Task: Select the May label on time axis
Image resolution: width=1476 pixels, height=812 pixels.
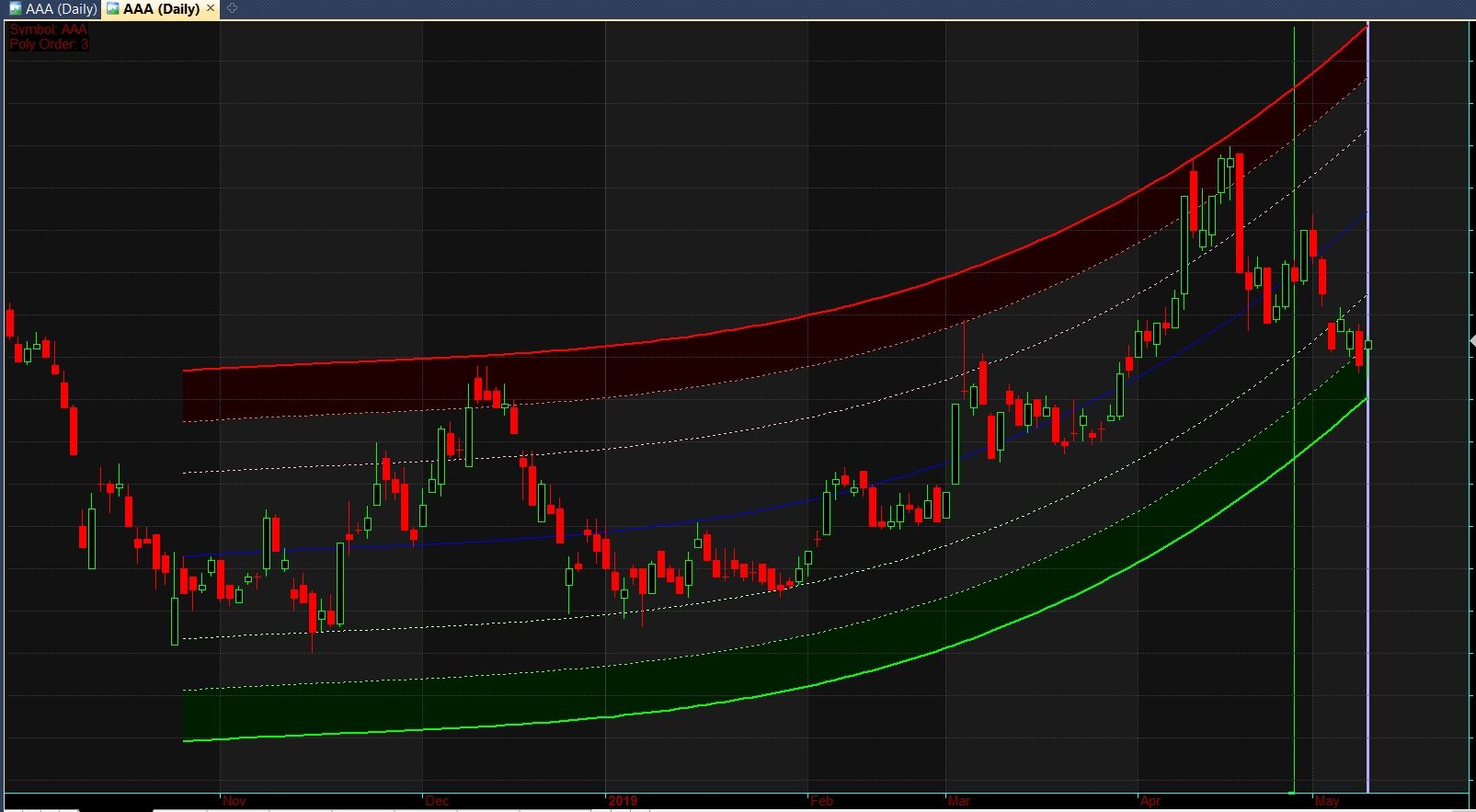Action: [x=1327, y=801]
